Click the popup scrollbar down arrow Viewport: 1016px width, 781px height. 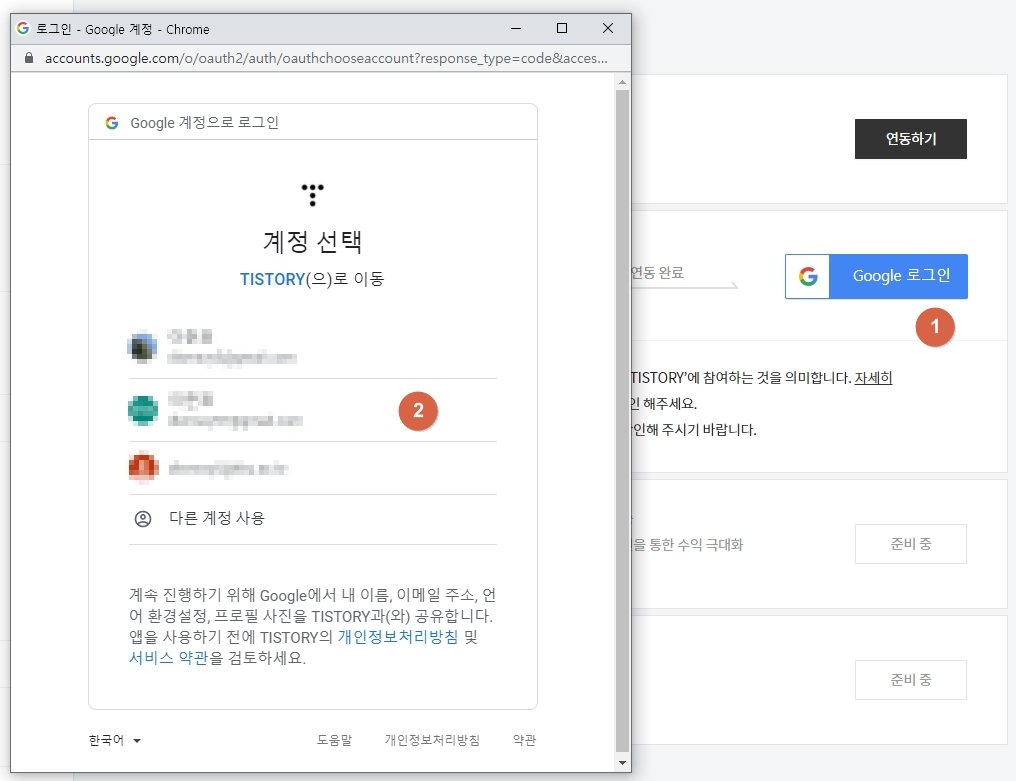(x=622, y=763)
